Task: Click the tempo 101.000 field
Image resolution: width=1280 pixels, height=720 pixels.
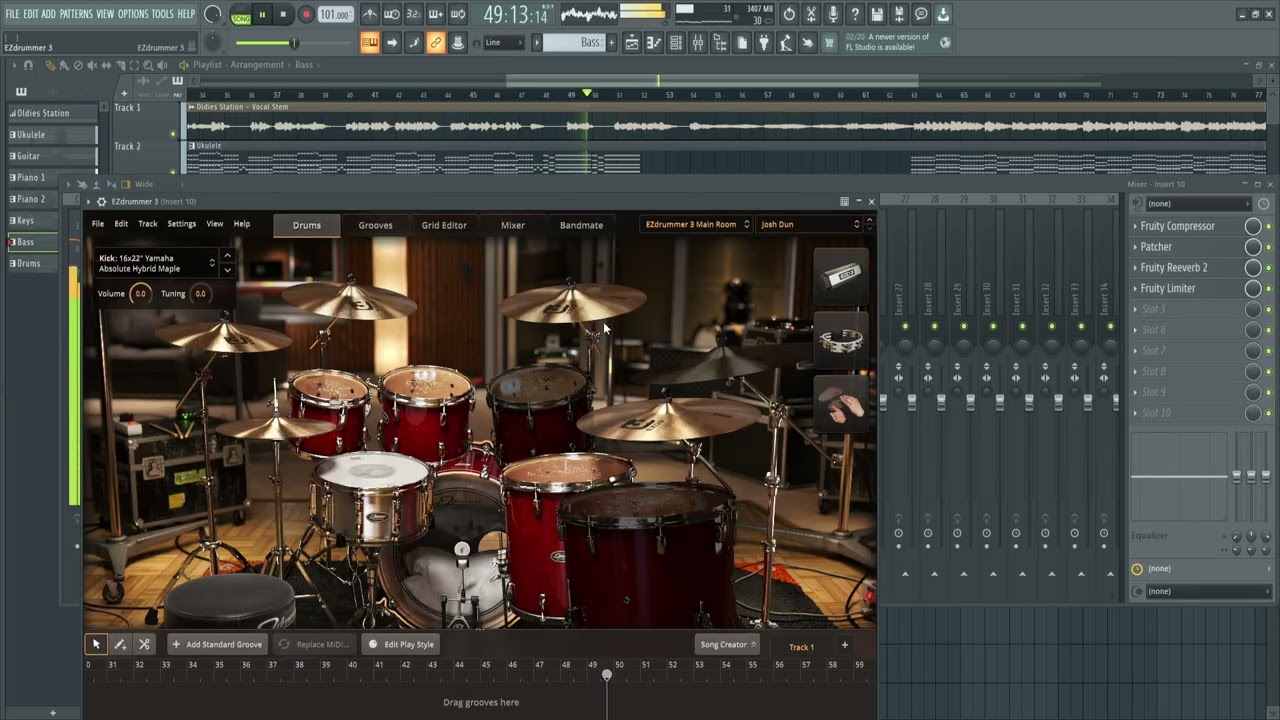Action: pos(335,15)
